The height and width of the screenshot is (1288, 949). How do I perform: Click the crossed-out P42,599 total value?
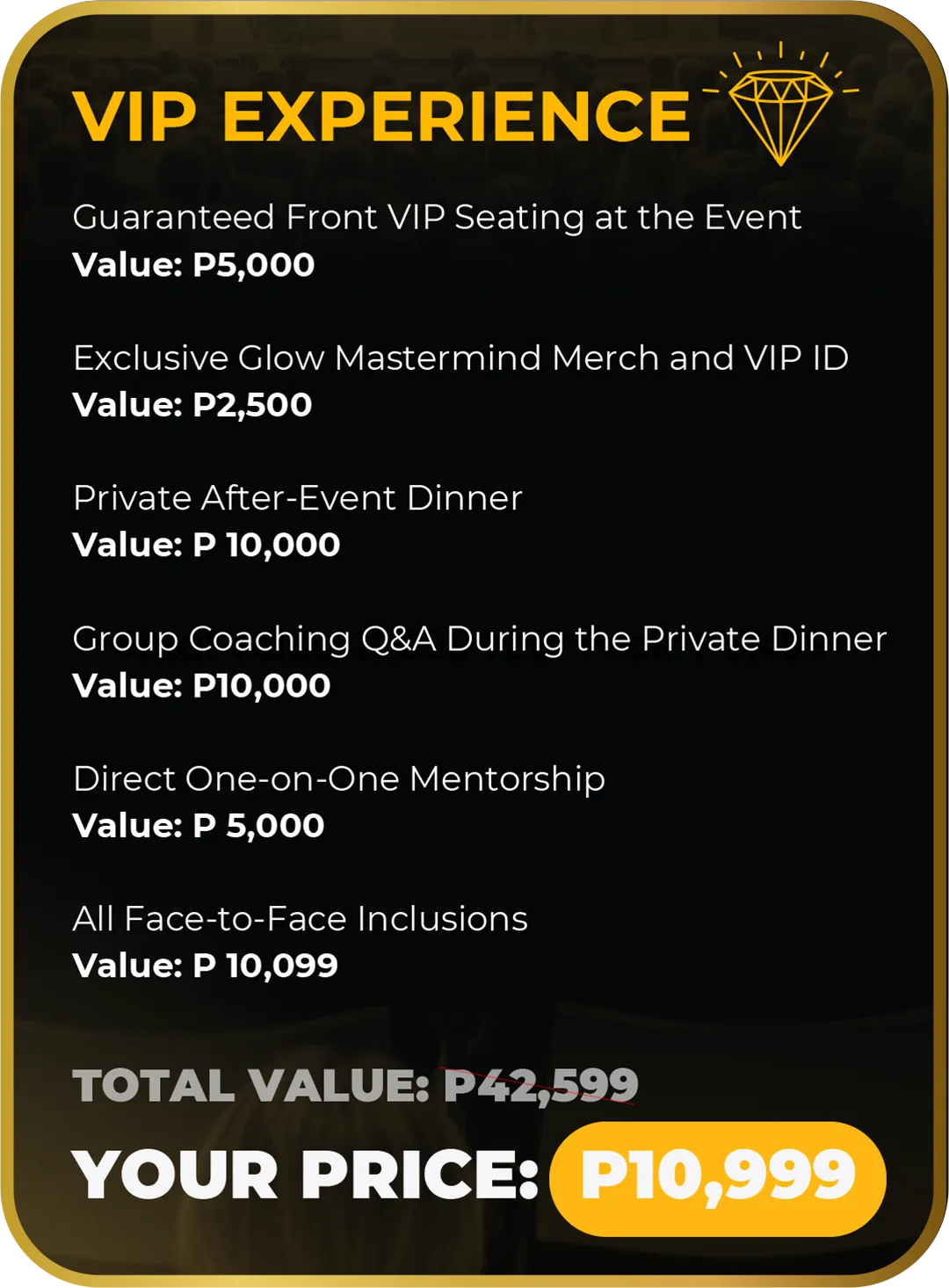[x=540, y=1085]
